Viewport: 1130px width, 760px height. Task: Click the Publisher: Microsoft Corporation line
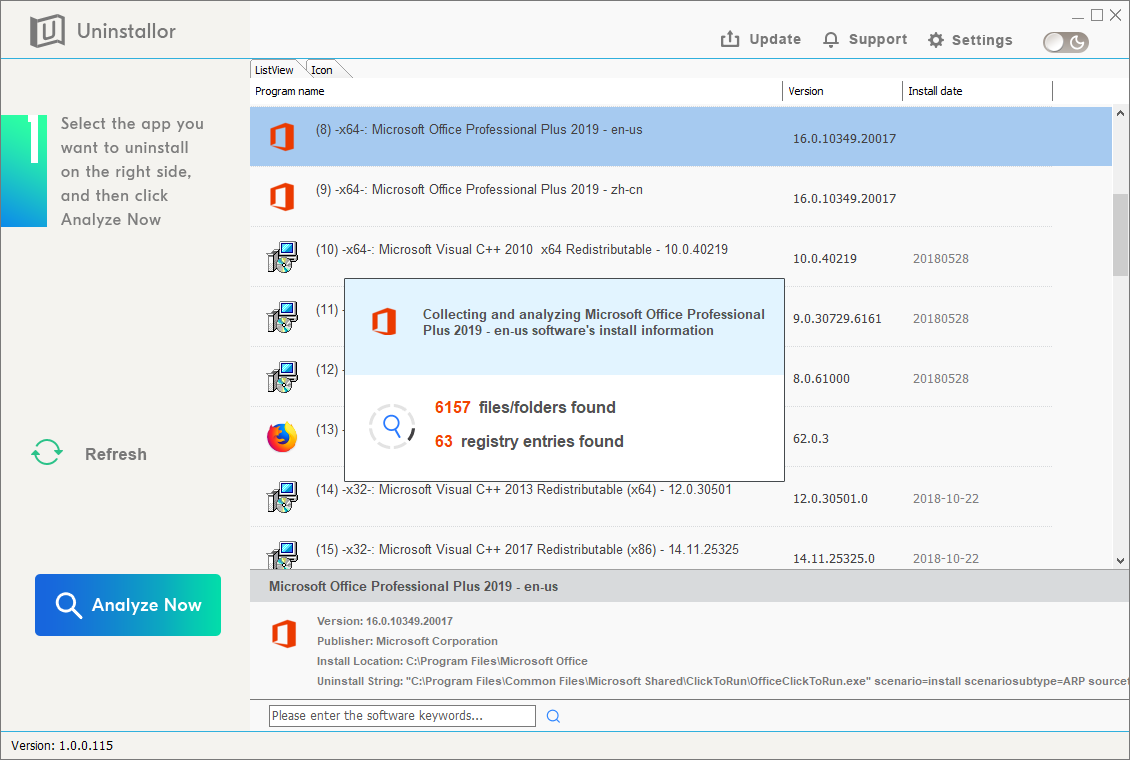[407, 641]
